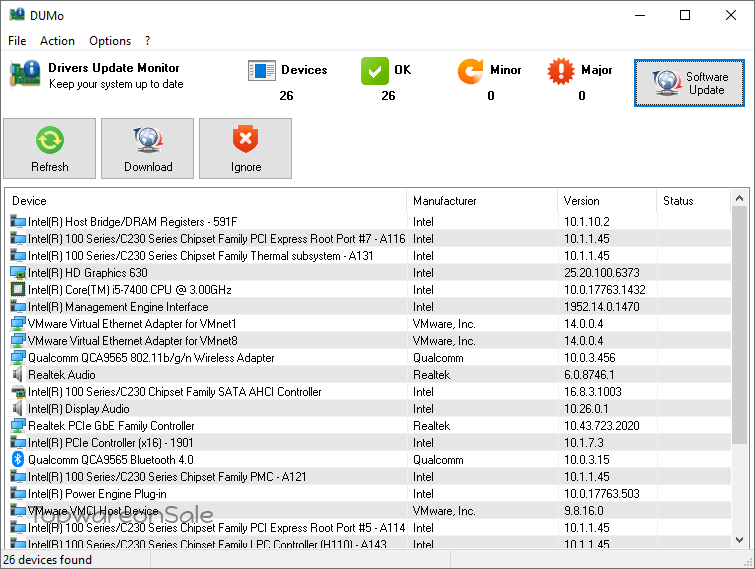Screen dimensions: 755x569
Task: Click the speaker icon of Intel(R) Display Audio
Action: 18,409
